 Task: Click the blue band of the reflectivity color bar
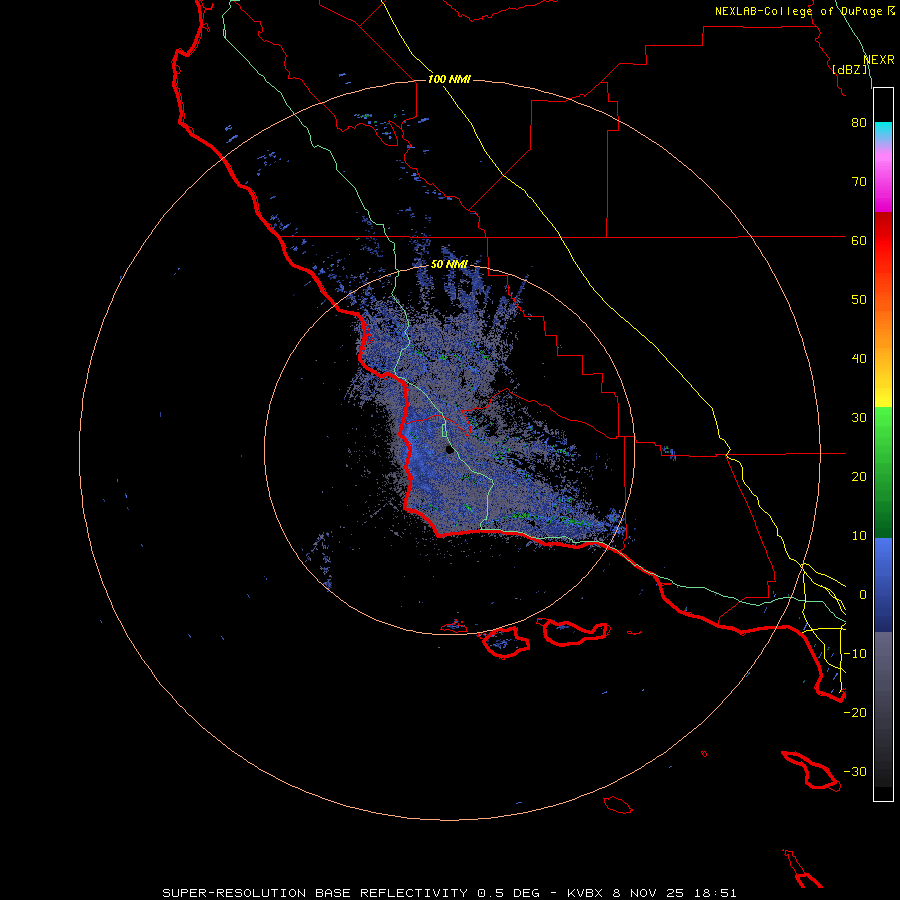tap(883, 584)
